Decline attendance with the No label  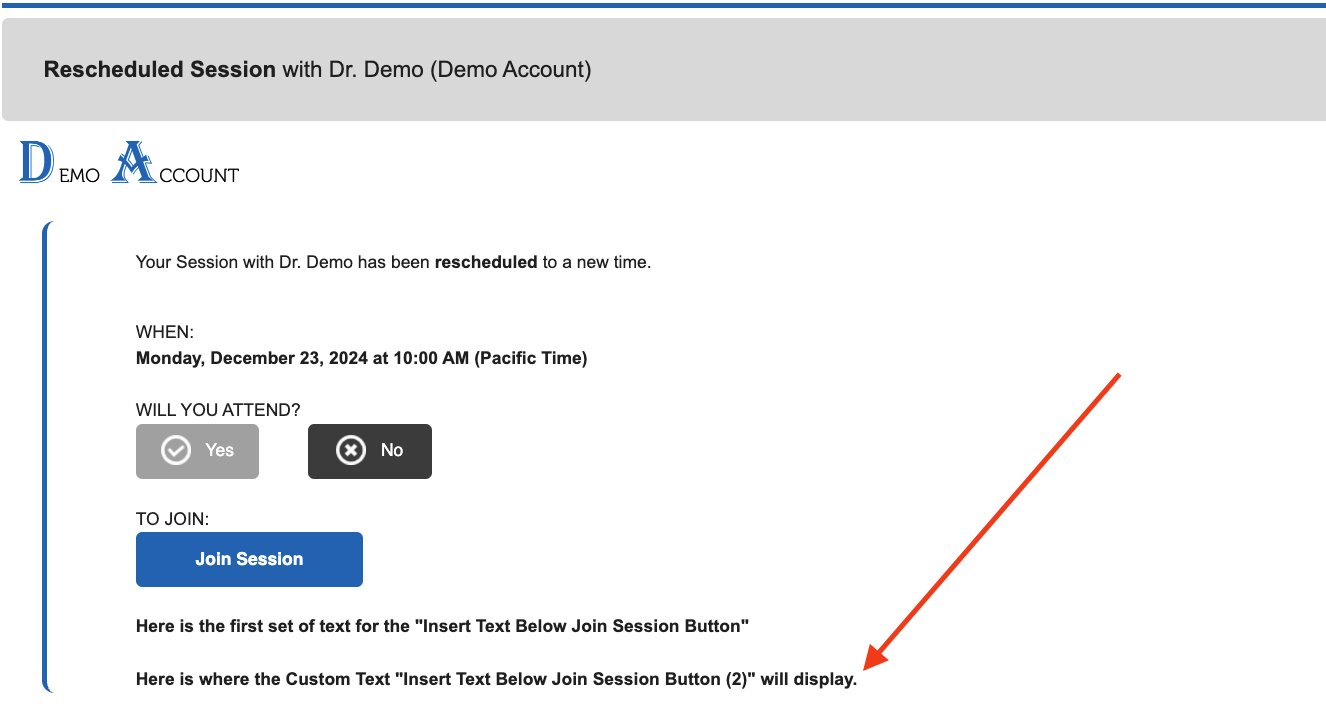point(392,451)
